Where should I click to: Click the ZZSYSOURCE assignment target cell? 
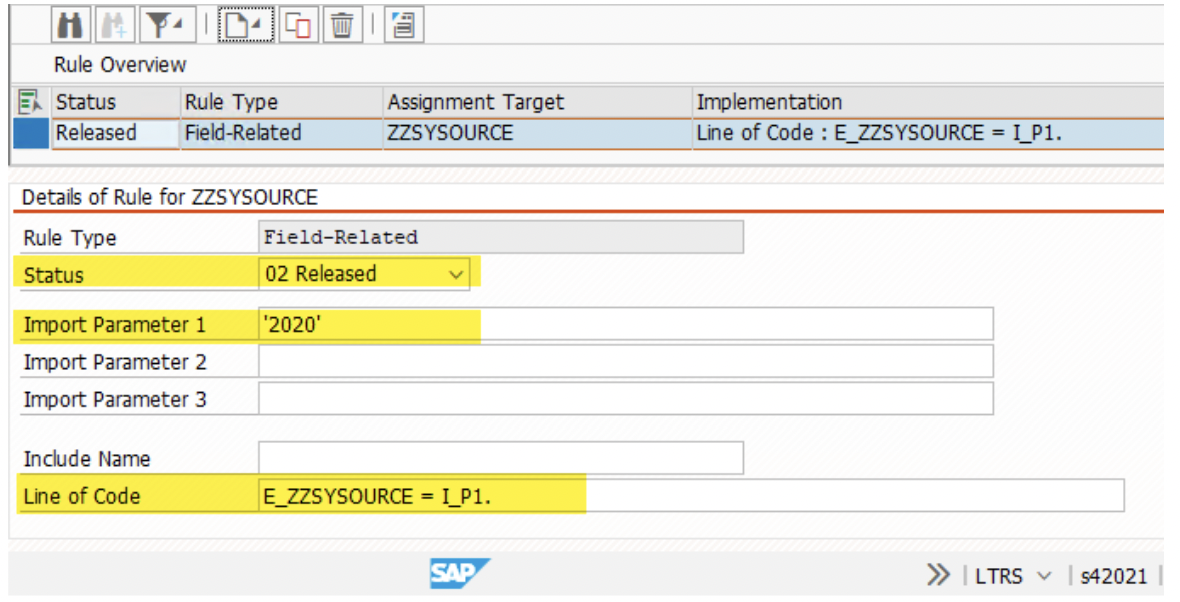(537, 133)
